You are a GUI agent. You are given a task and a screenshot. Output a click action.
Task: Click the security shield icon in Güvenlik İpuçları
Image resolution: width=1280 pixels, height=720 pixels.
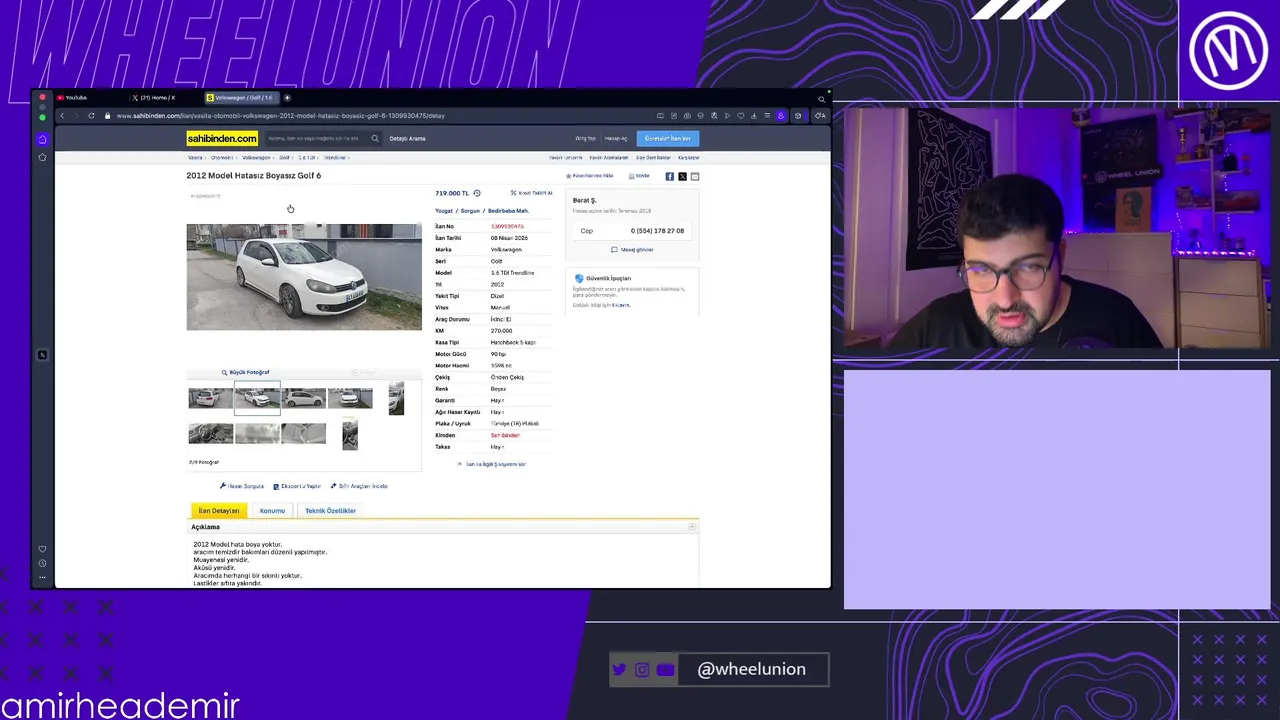point(578,278)
